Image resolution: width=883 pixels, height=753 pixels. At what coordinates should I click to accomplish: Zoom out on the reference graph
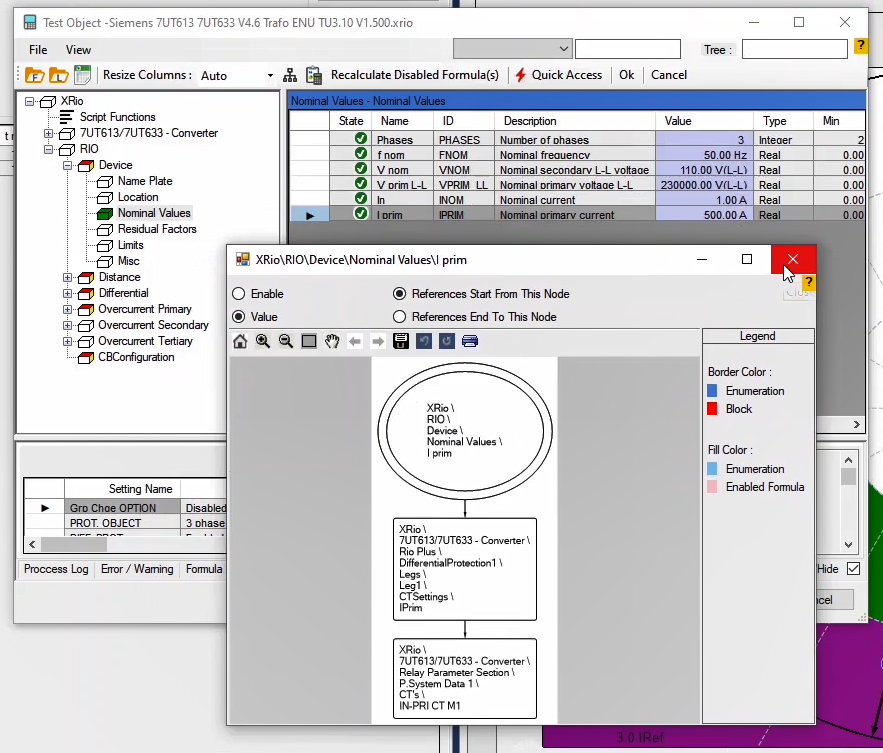pos(286,342)
